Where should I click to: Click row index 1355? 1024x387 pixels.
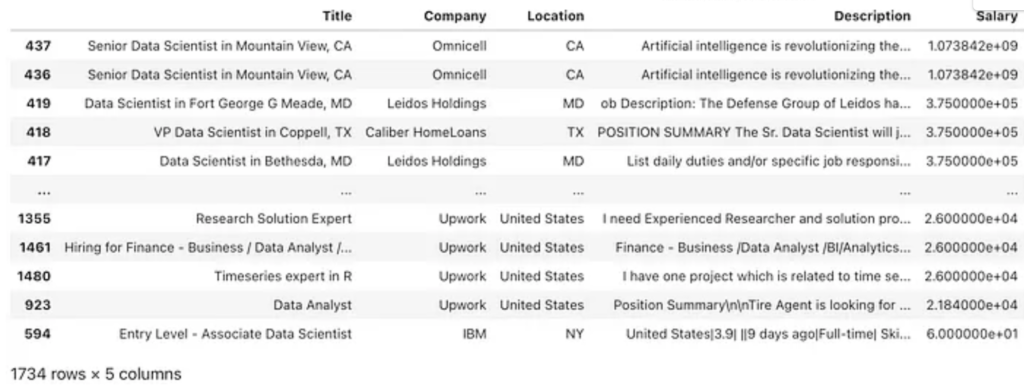pyautogui.click(x=35, y=219)
